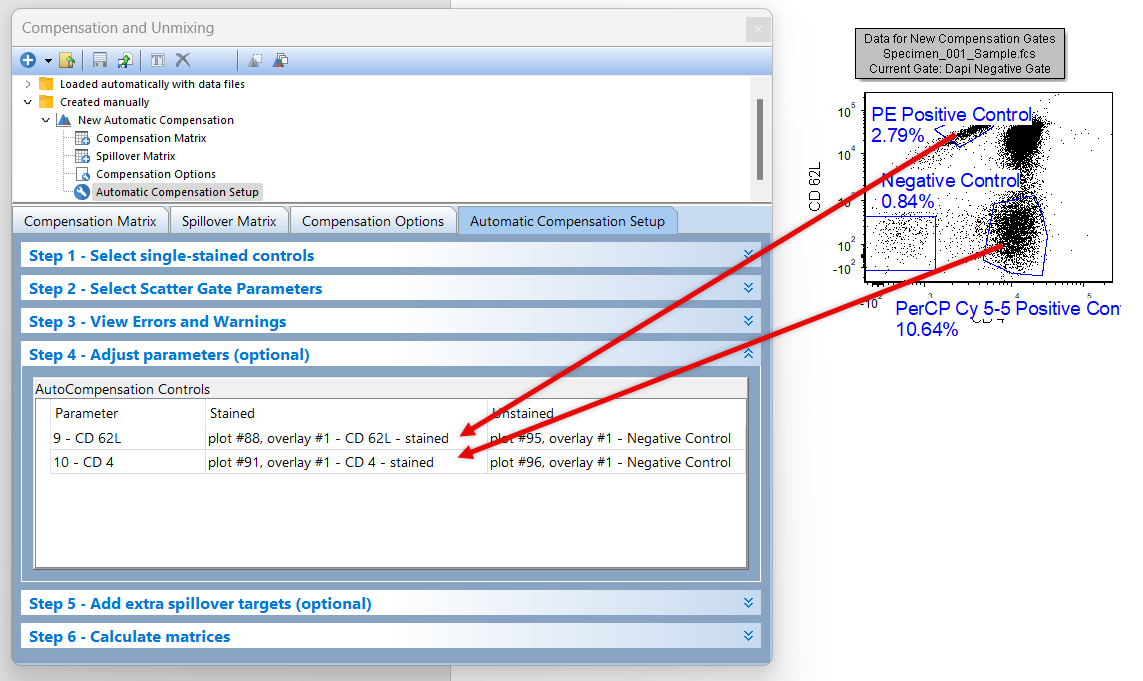The width and height of the screenshot is (1143, 681).
Task: Switch to the Automatic Compensation Setup tab
Action: click(567, 221)
